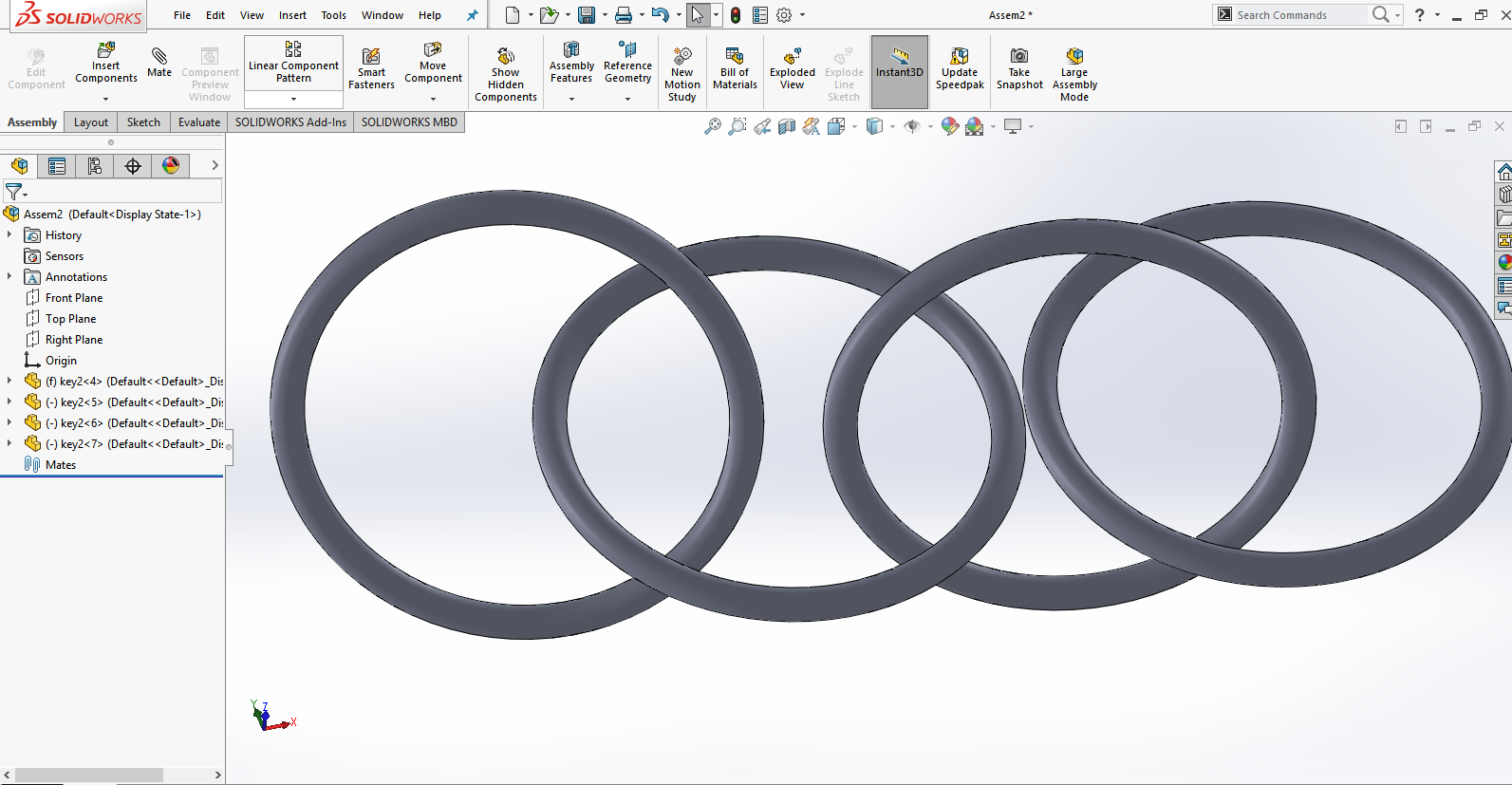
Task: Open the PropertyManager panel tab
Action: click(x=57, y=166)
